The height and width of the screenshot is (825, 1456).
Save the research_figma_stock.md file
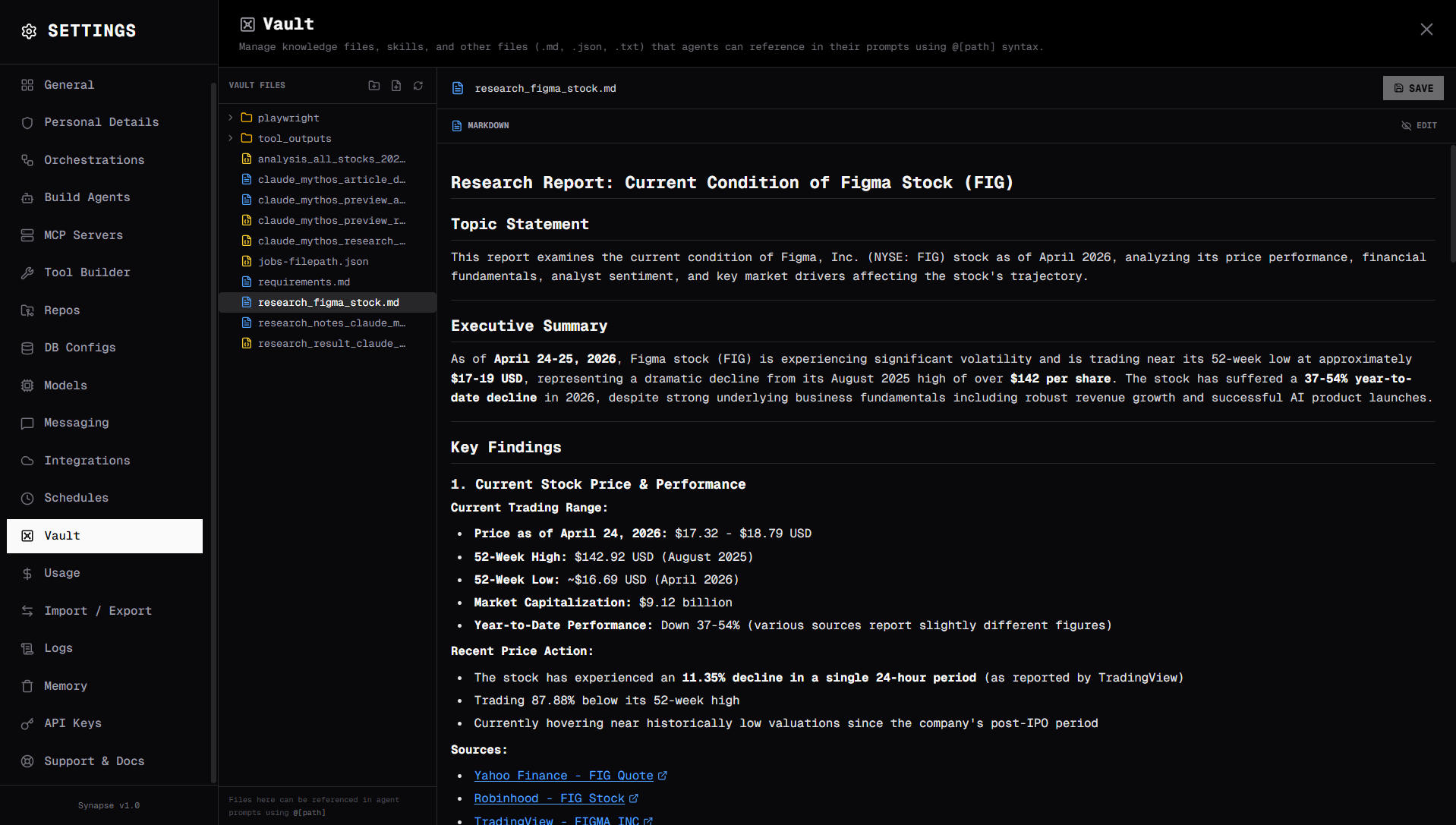pyautogui.click(x=1413, y=88)
